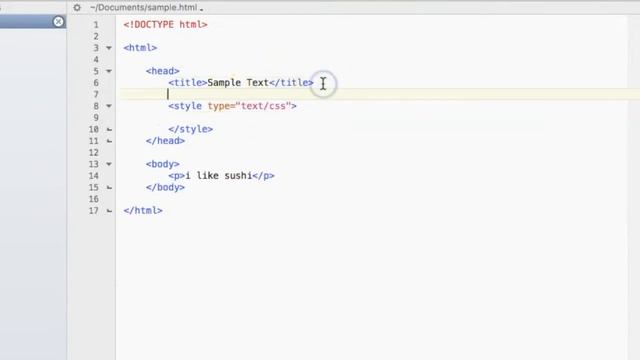Click the fold end marker on line 17
640x360 pixels.
[109, 211]
